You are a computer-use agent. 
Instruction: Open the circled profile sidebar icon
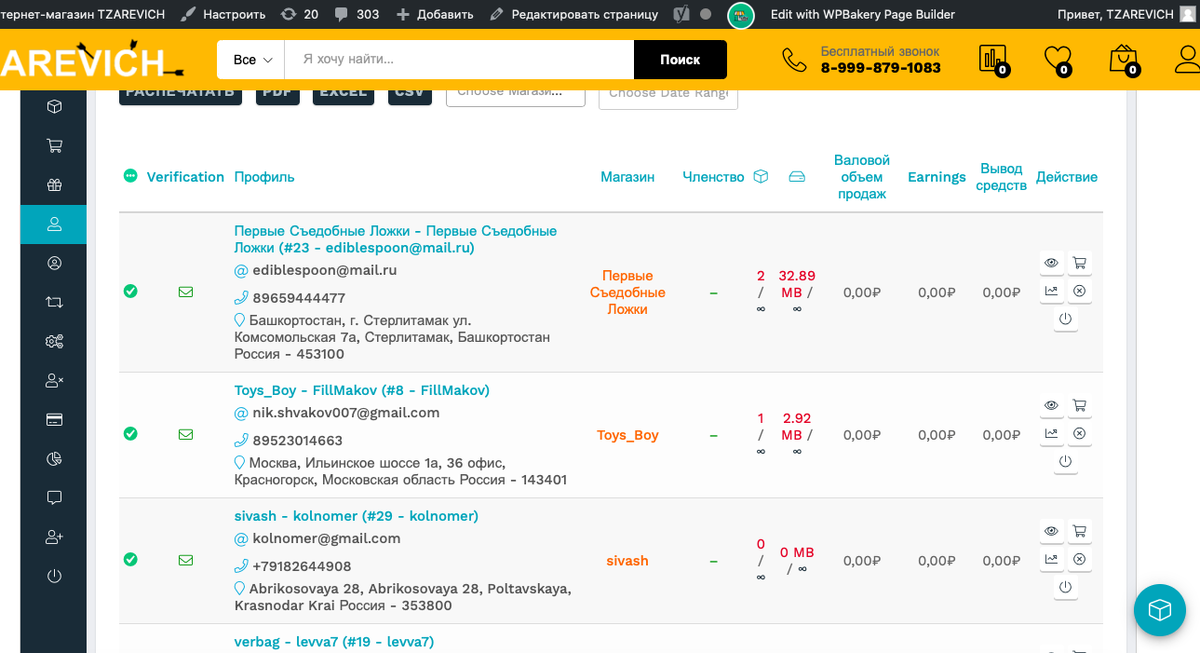54,263
